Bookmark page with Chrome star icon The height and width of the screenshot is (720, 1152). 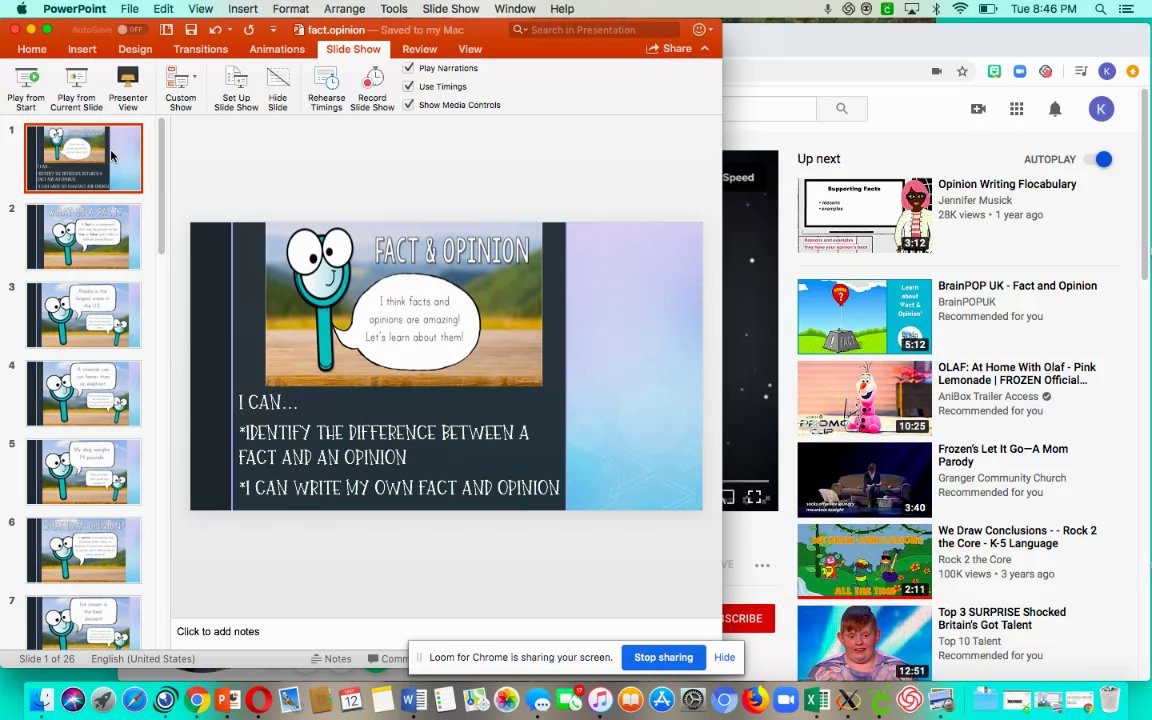962,71
